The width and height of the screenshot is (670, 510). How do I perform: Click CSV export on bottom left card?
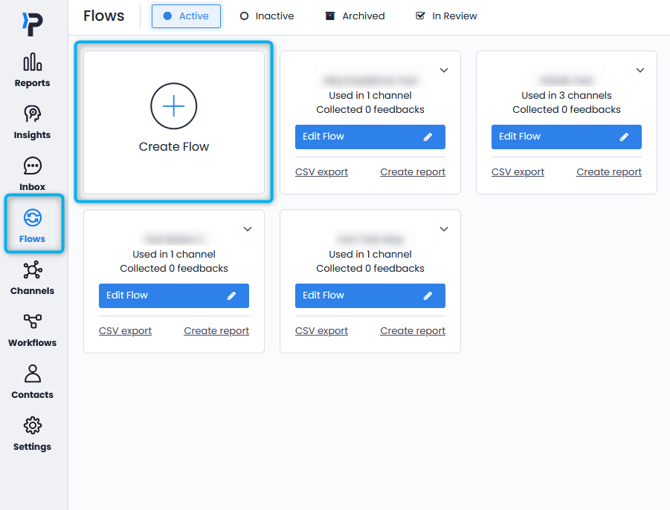(125, 331)
